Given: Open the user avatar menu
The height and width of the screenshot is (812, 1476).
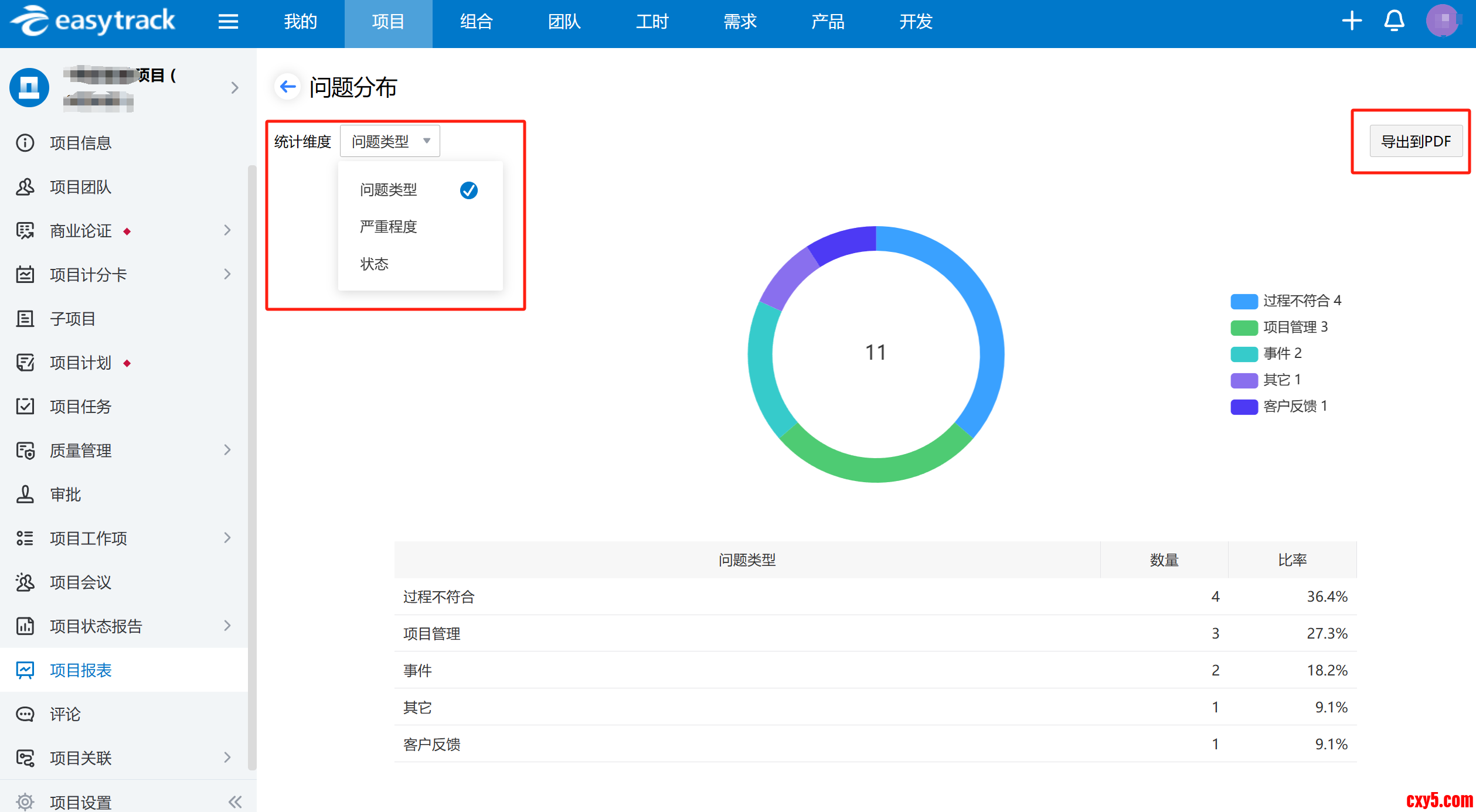Looking at the screenshot, I should click(1442, 21).
